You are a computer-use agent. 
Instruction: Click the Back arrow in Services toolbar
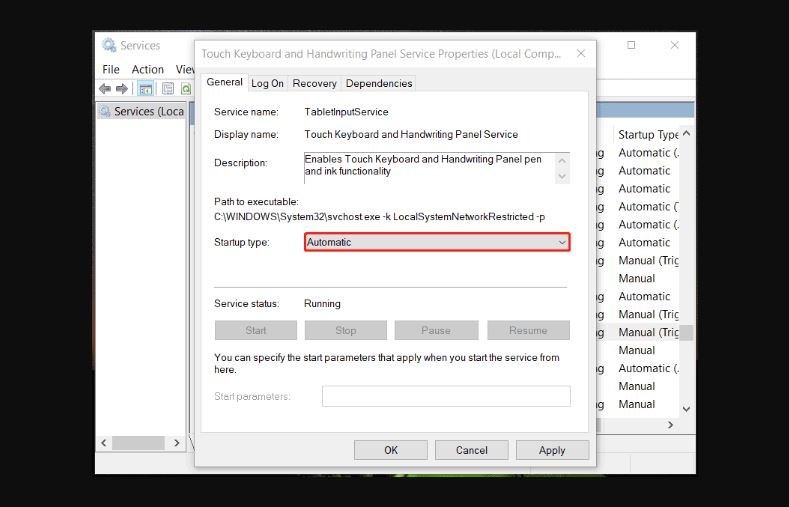pos(105,89)
